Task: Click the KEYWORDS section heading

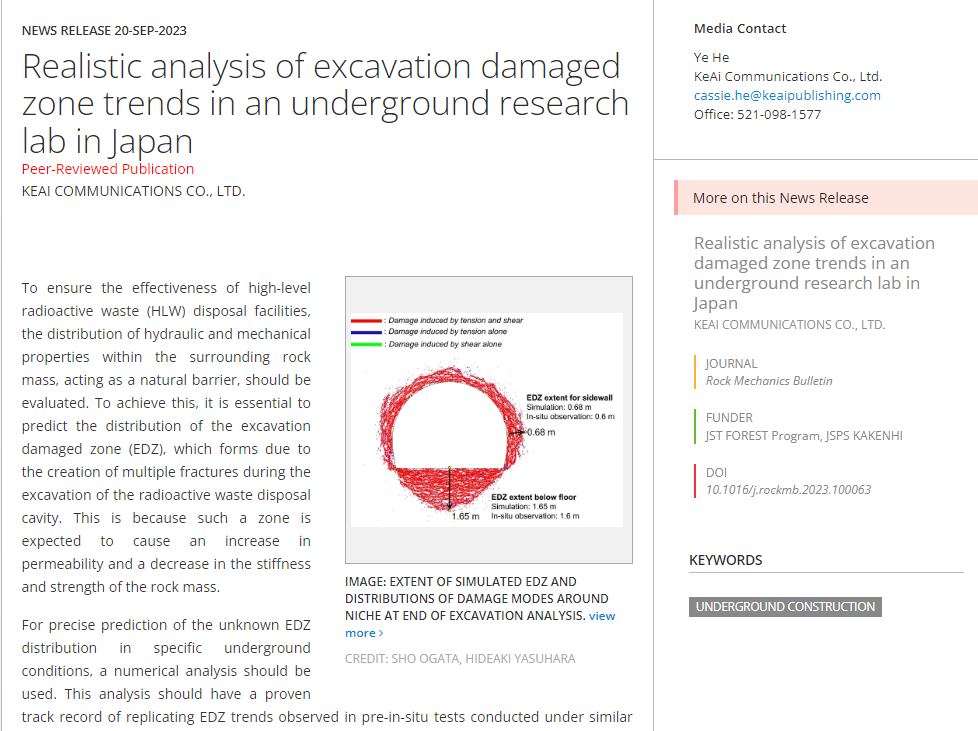Action: [725, 560]
